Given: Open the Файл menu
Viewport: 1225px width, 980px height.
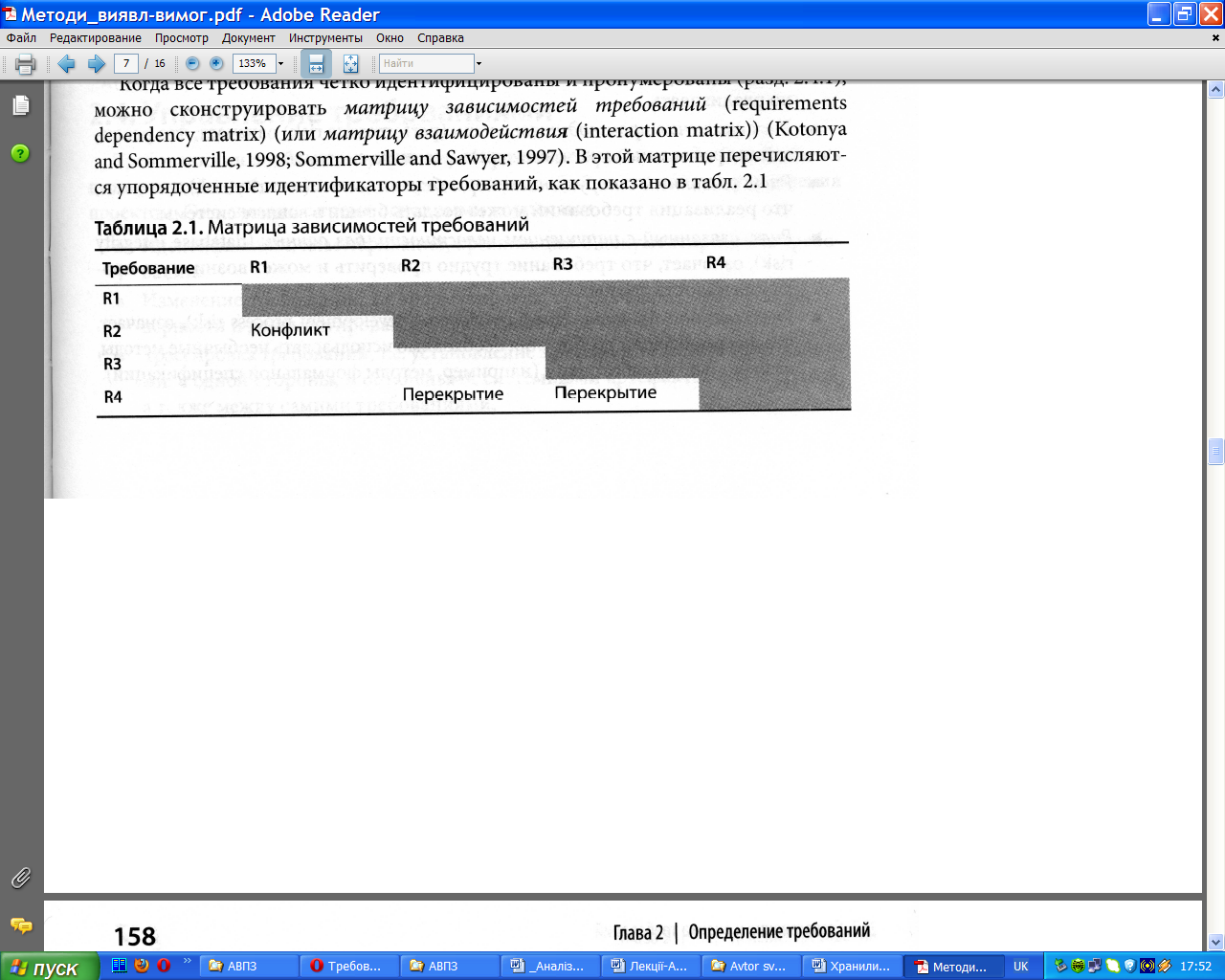Looking at the screenshot, I should (x=21, y=38).
